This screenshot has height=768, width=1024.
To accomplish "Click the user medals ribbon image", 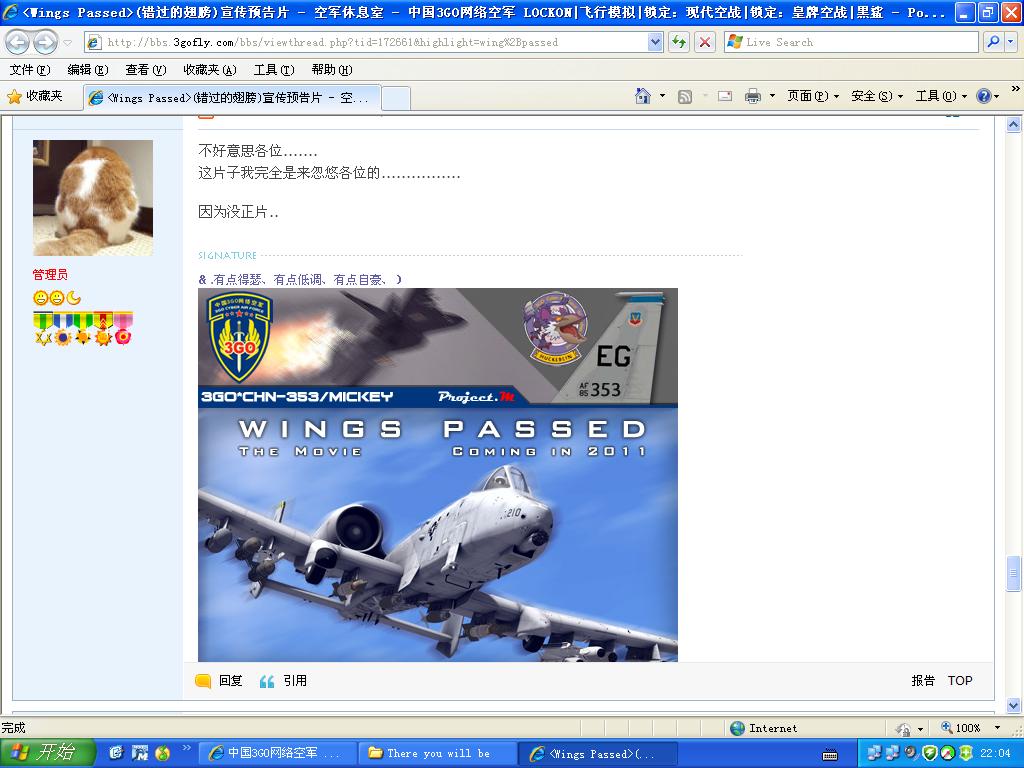I will pos(83,328).
